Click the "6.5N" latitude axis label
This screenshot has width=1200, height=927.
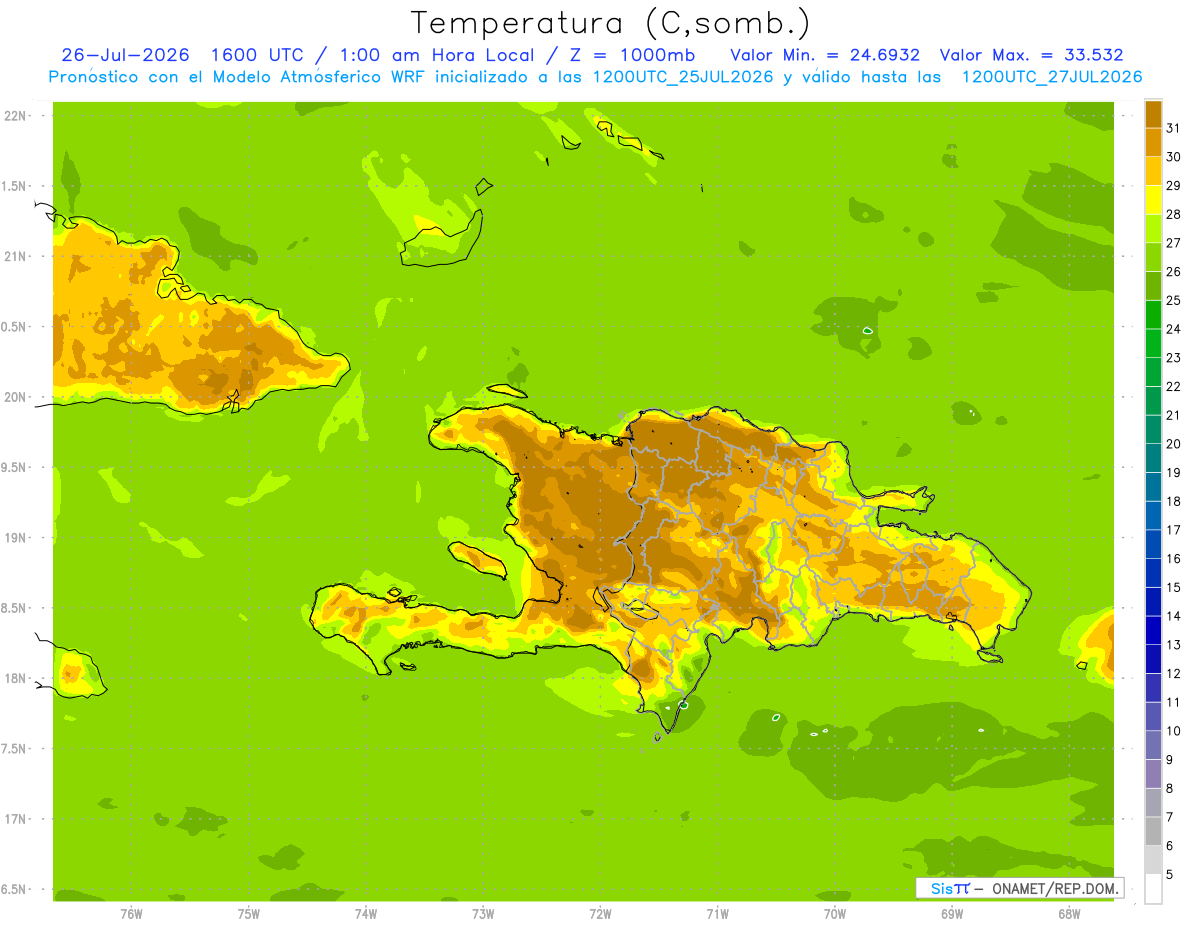click(14, 889)
